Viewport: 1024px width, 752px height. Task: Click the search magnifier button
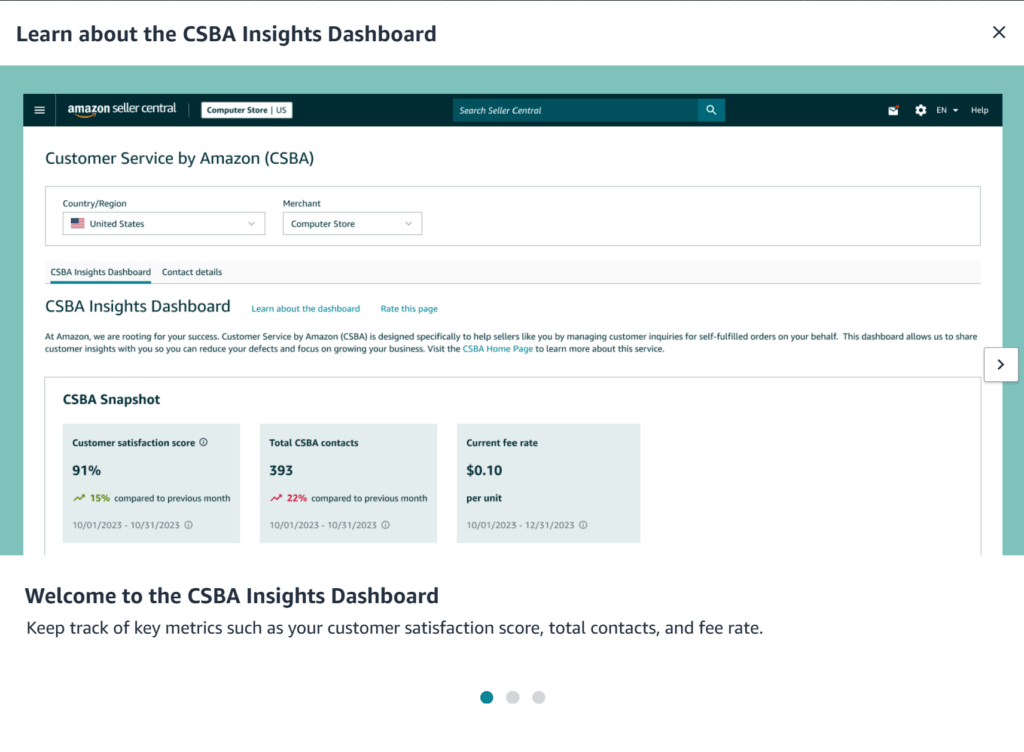coord(711,110)
